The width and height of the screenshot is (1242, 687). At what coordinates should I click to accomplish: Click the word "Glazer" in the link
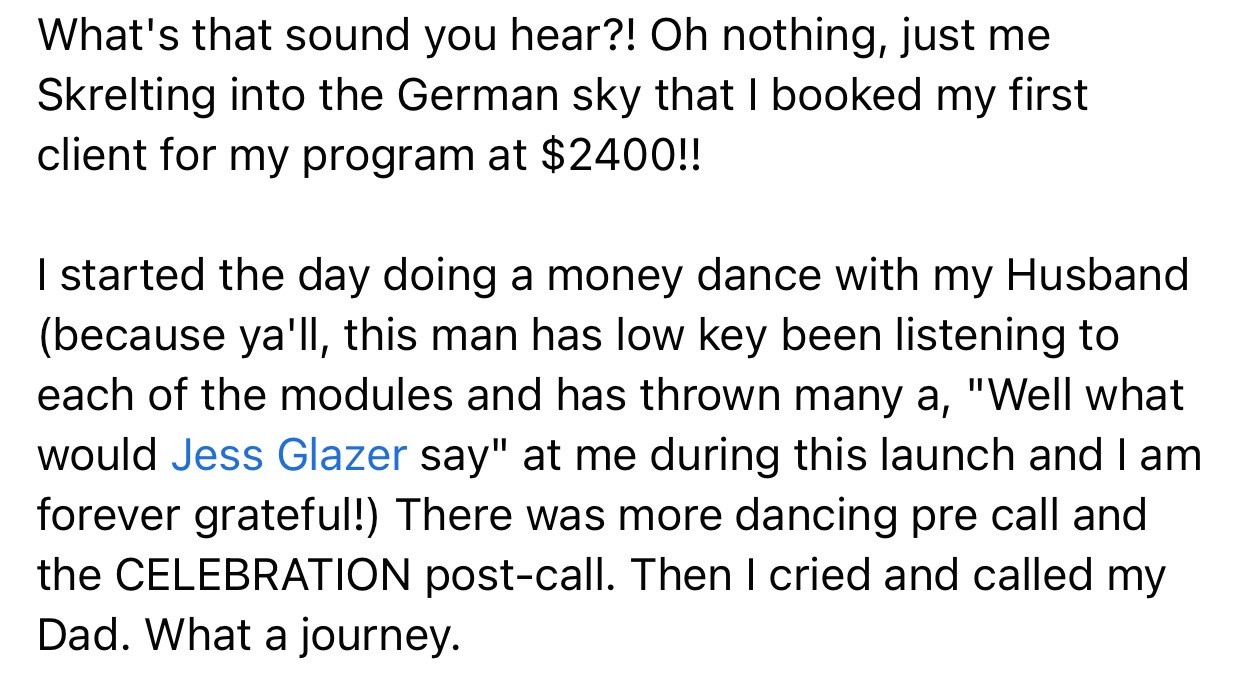pos(341,455)
